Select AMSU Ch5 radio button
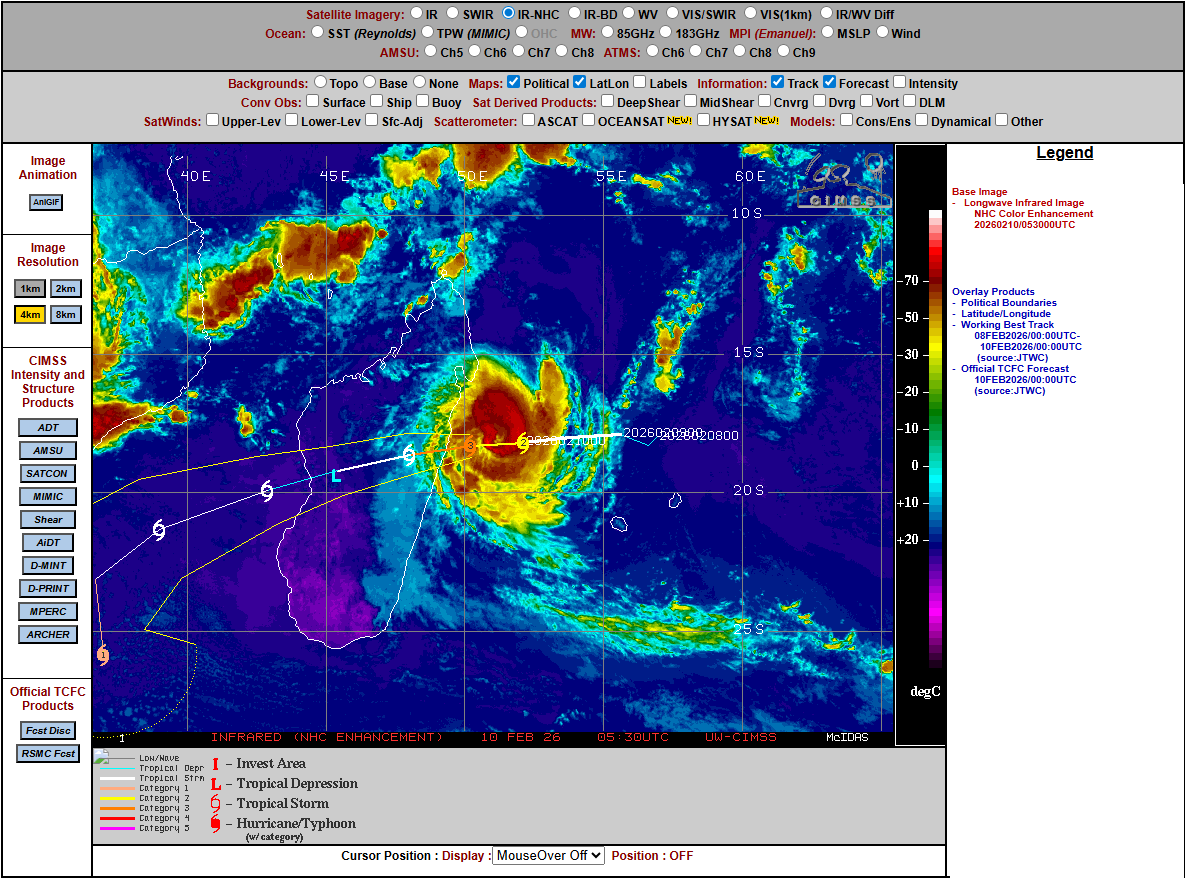This screenshot has height=878, width=1185. pyautogui.click(x=431, y=51)
